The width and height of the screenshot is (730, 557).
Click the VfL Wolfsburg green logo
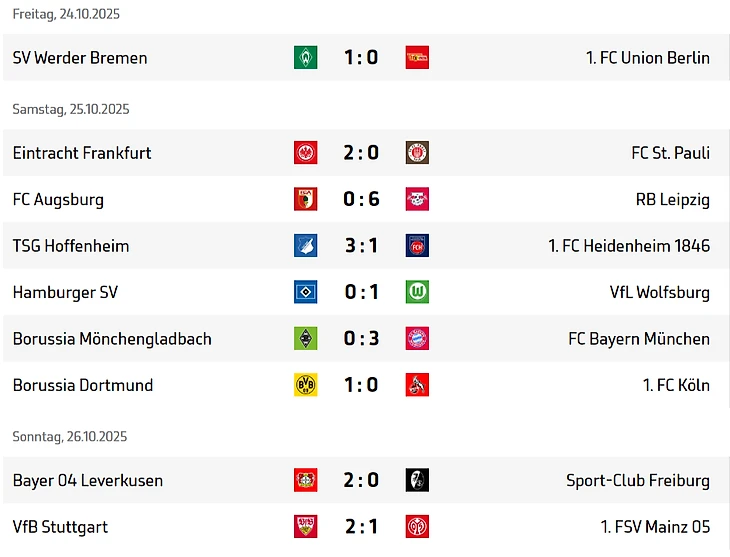coord(417,292)
